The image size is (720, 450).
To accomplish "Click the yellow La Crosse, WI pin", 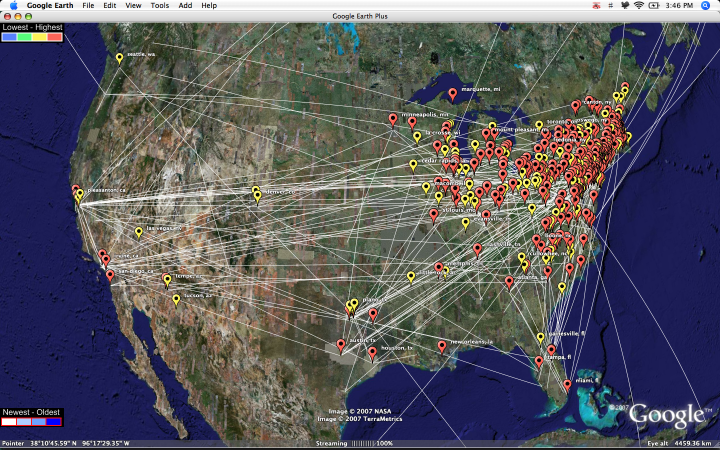I will [417, 137].
